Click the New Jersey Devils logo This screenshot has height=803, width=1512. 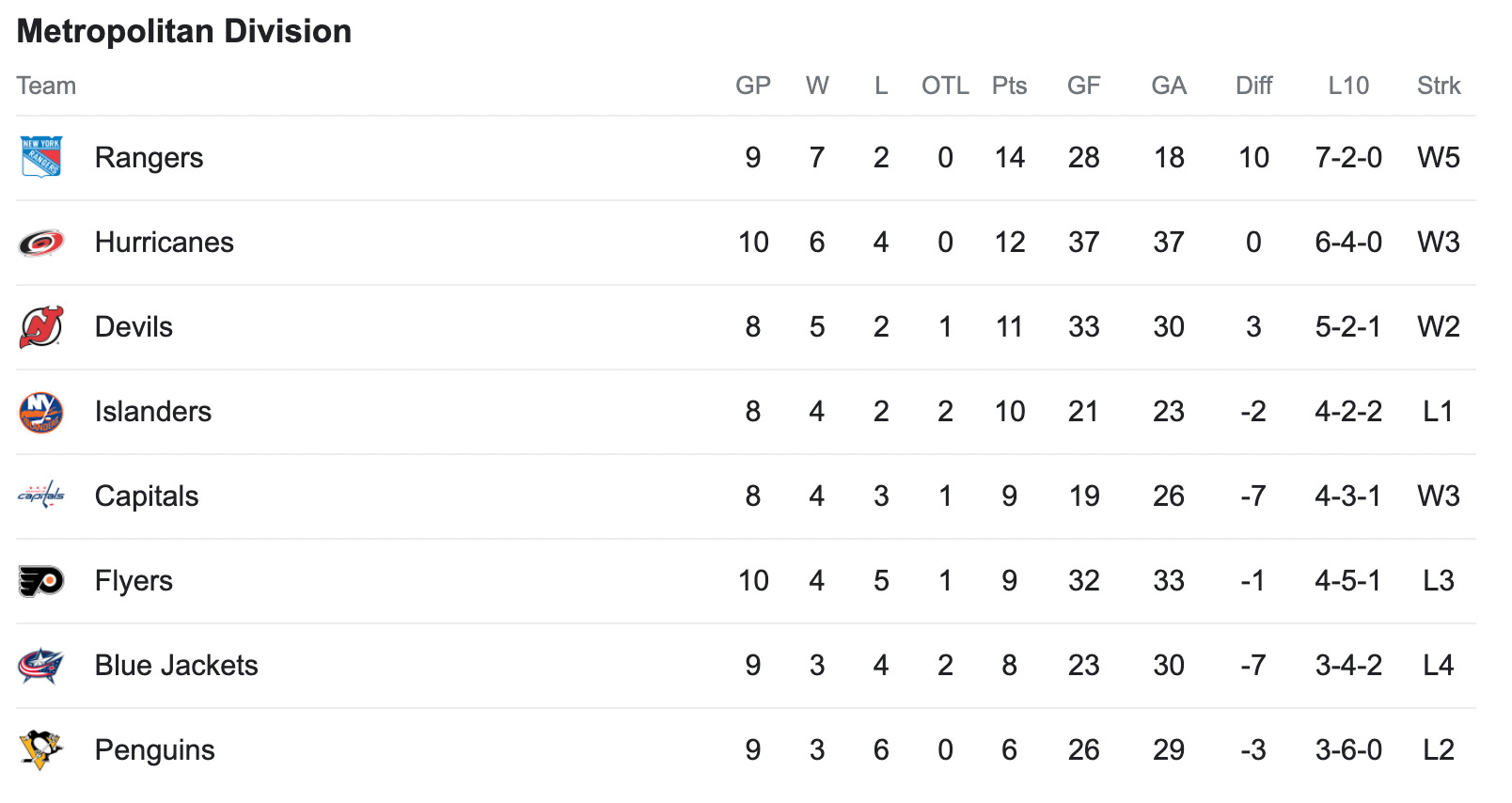(x=41, y=327)
